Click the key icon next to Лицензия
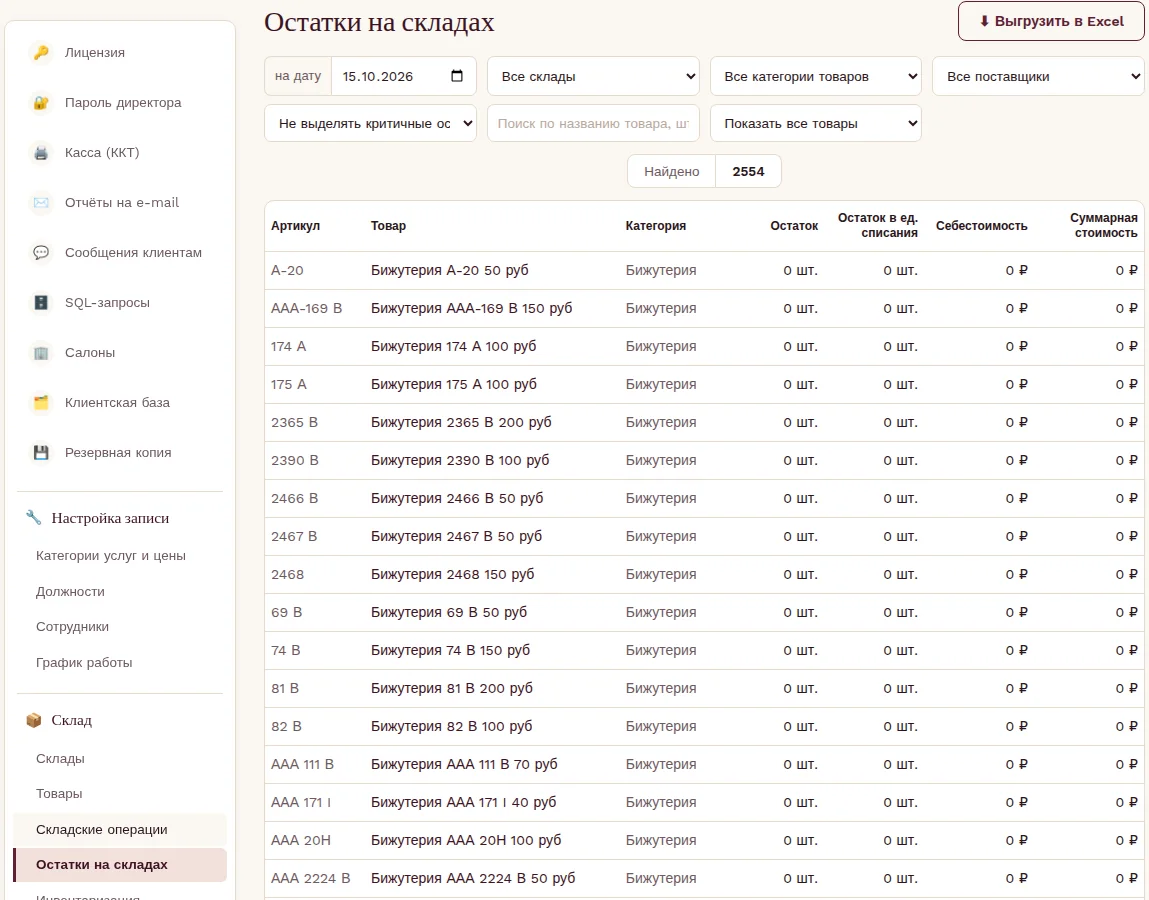The image size is (1149, 900). [x=41, y=53]
